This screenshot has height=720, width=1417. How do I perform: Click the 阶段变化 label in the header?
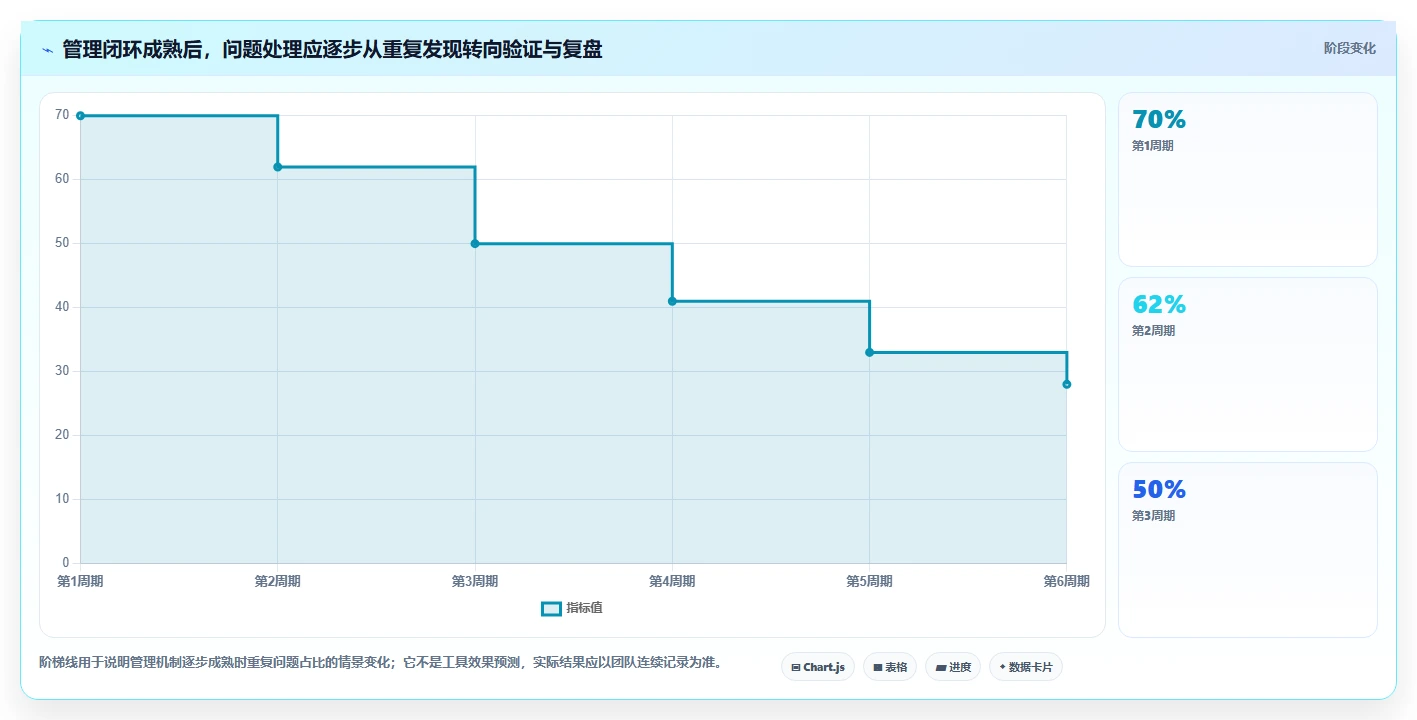pos(1350,48)
